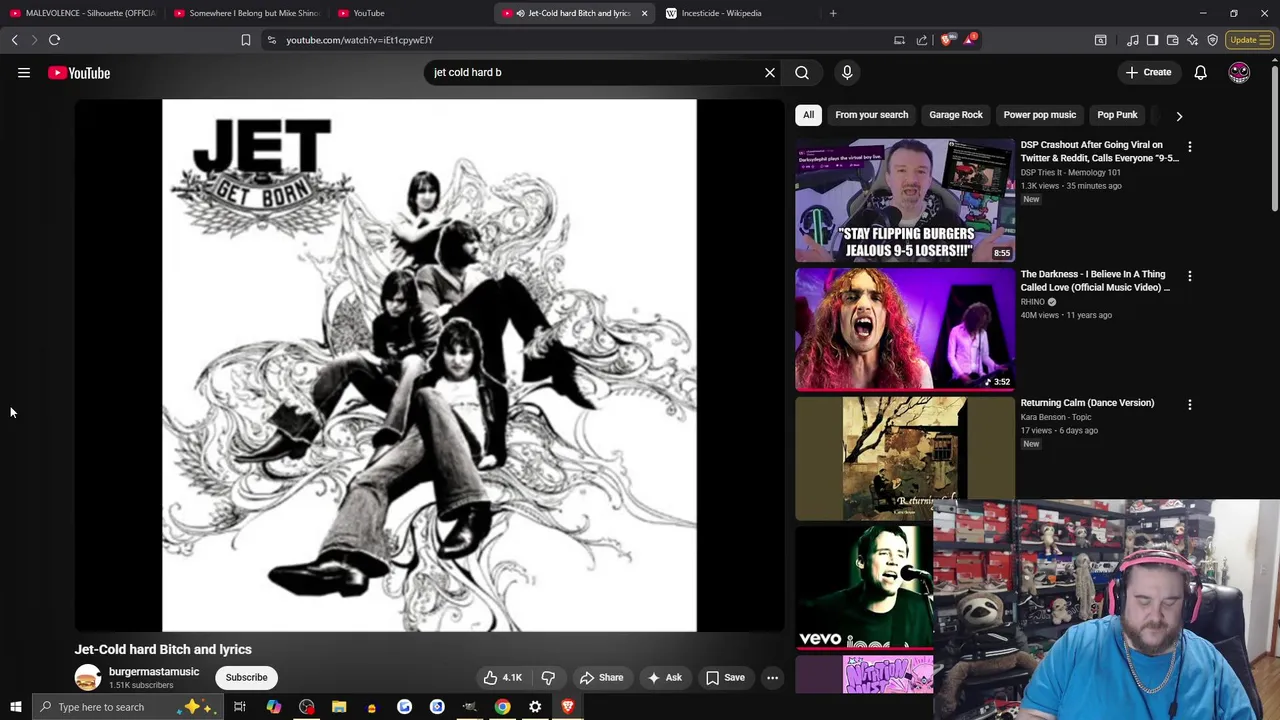Save video to a playlist
1280x720 pixels.
[725, 677]
